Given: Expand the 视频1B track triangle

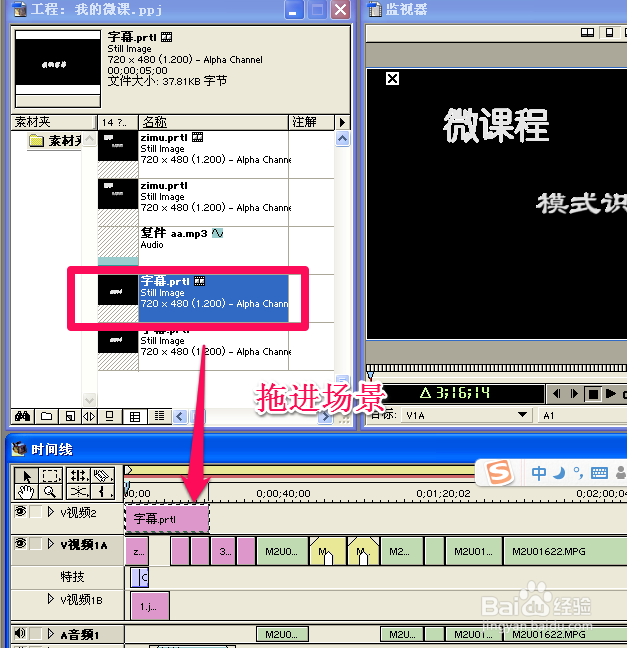Looking at the screenshot, I should coord(50,599).
